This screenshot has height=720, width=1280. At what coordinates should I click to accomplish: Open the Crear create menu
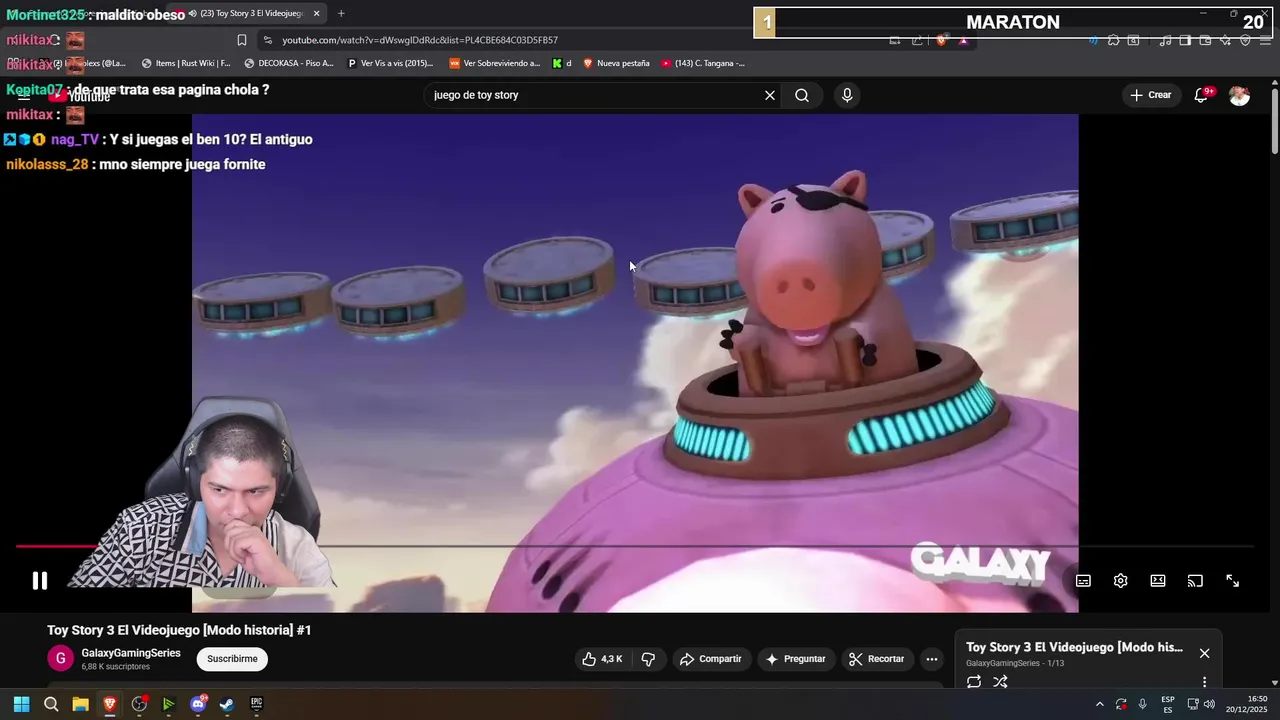[1150, 95]
